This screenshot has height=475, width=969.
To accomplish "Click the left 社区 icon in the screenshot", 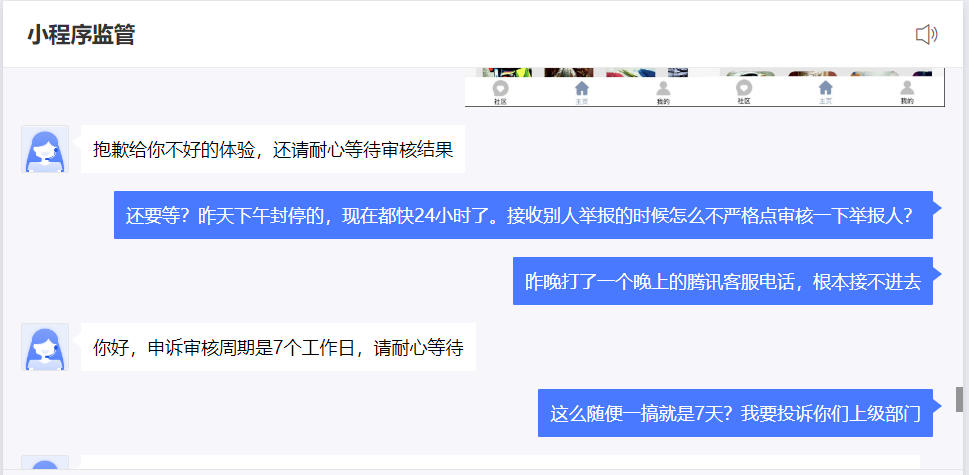I will pos(501,92).
